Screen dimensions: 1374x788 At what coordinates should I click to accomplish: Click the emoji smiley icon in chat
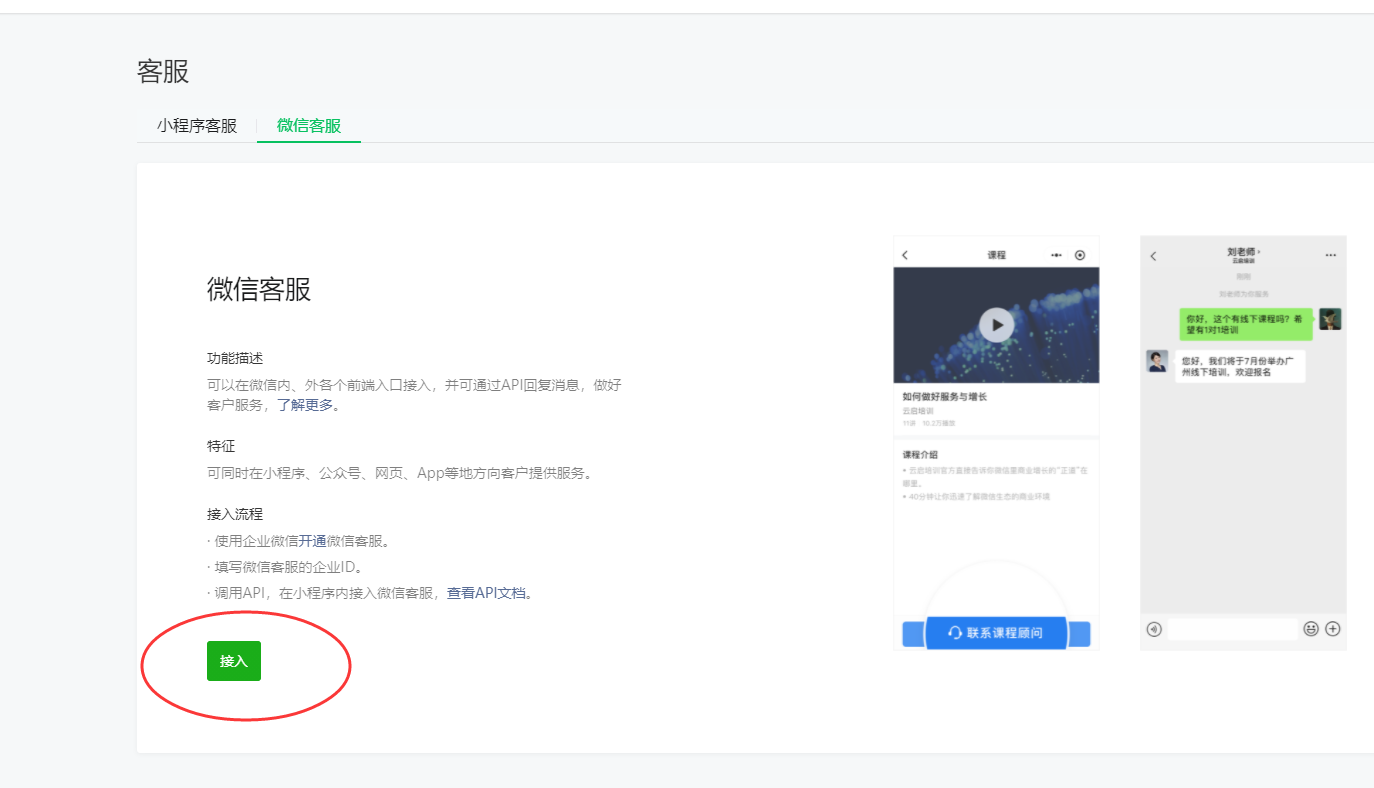point(1311,629)
